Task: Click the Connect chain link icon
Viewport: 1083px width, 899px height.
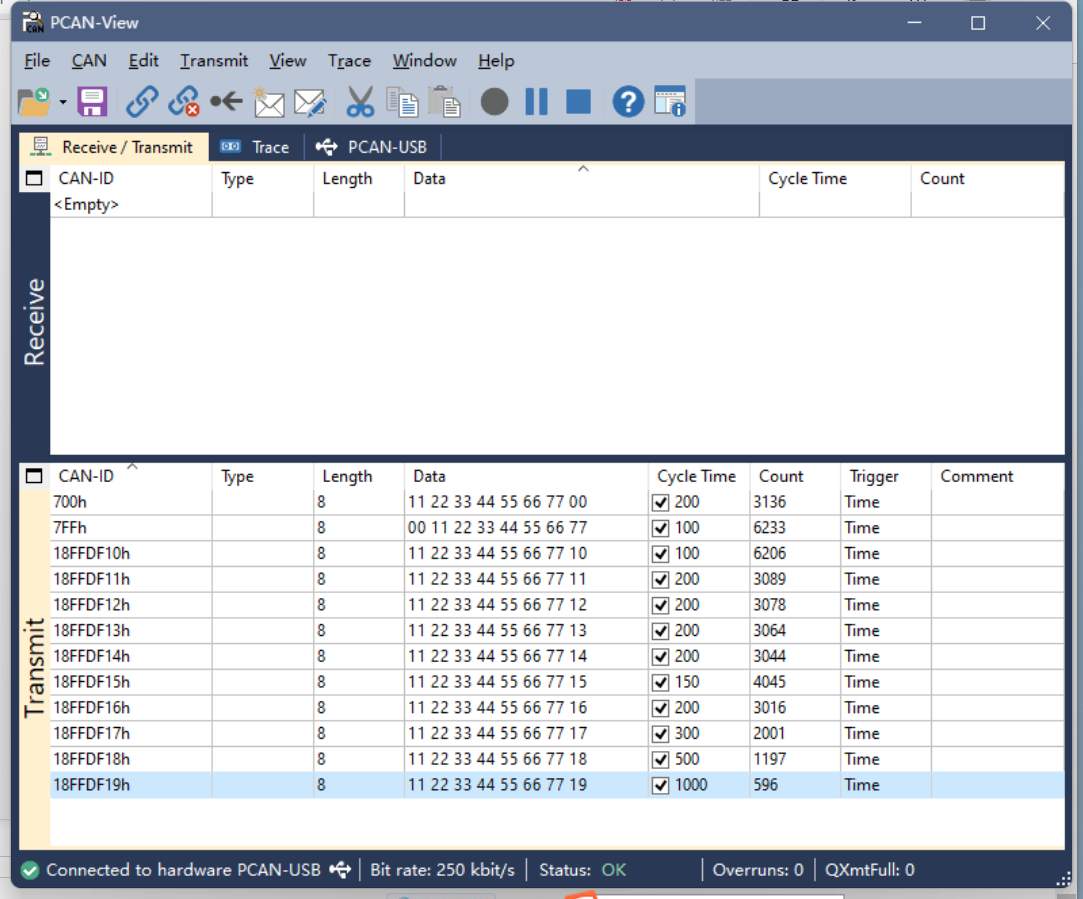Action: pos(142,102)
